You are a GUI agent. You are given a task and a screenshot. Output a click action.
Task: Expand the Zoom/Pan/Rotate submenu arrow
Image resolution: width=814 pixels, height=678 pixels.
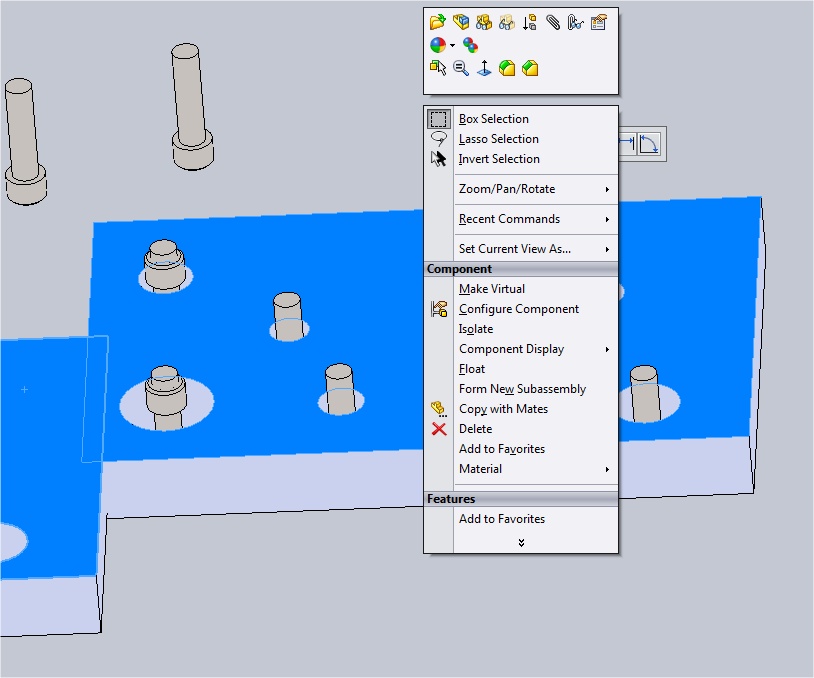pos(607,189)
